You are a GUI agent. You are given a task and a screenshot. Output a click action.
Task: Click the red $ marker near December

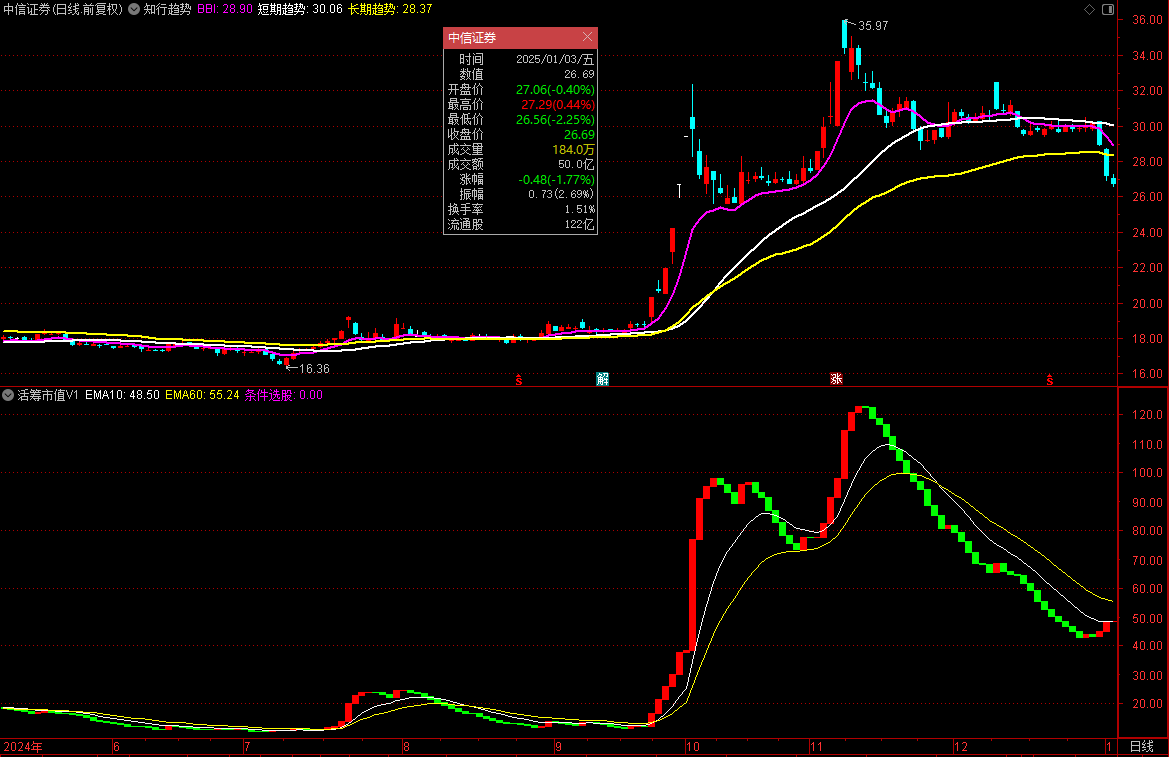tap(1049, 379)
